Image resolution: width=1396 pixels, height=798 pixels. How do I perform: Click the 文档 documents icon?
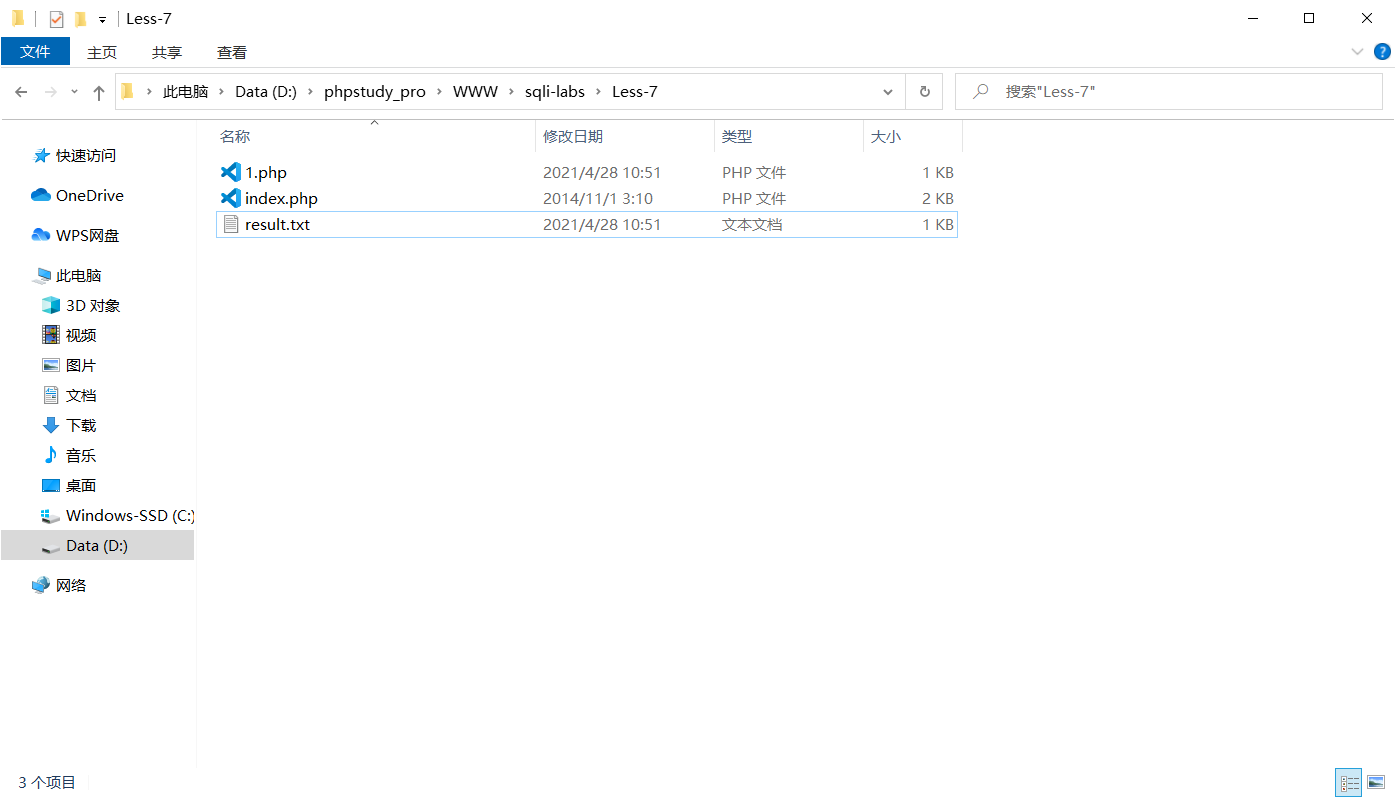point(51,395)
